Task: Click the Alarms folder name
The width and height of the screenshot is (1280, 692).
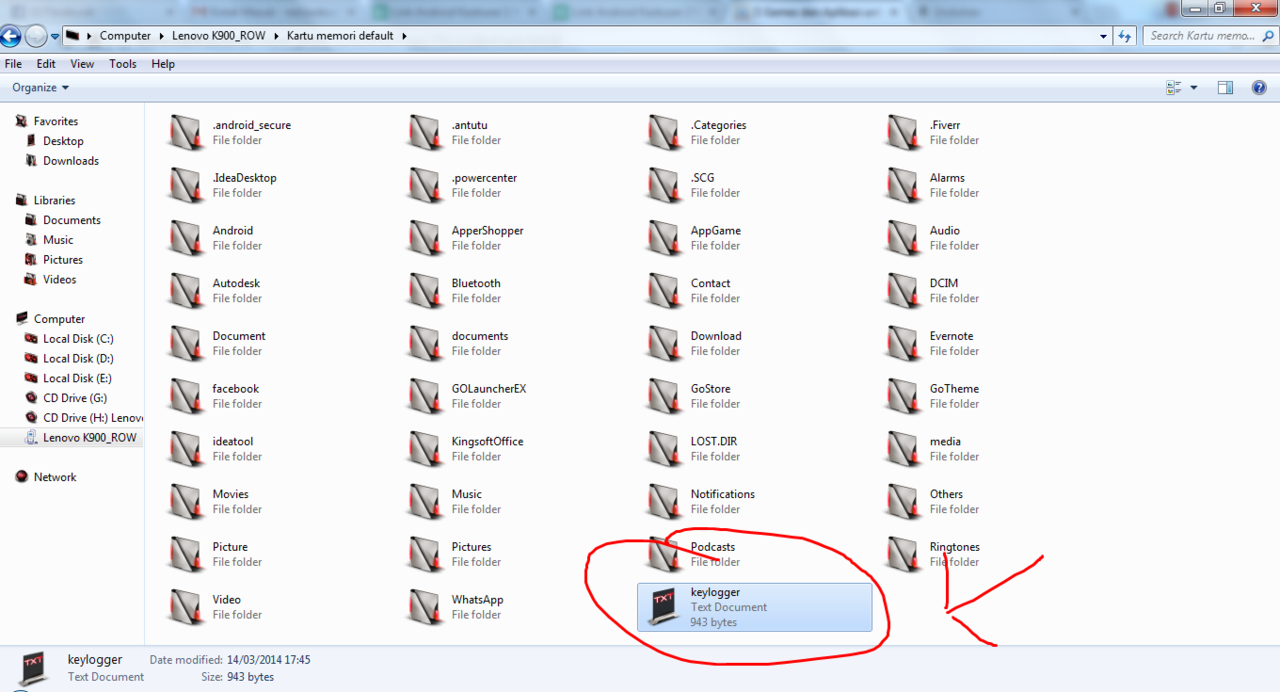Action: click(947, 178)
